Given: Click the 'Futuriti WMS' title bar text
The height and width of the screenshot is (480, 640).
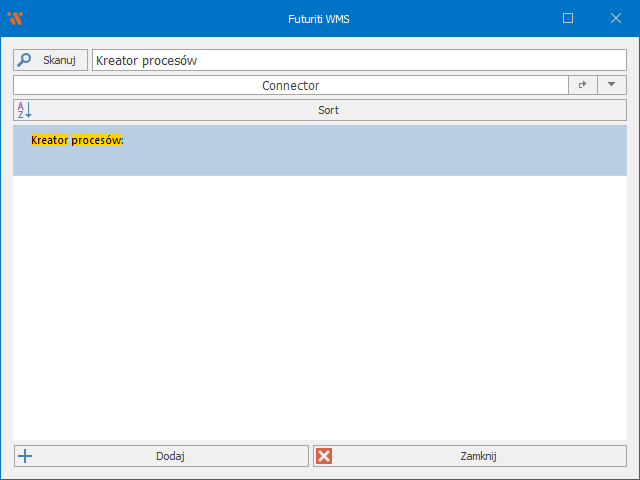Looking at the screenshot, I should 319,18.
